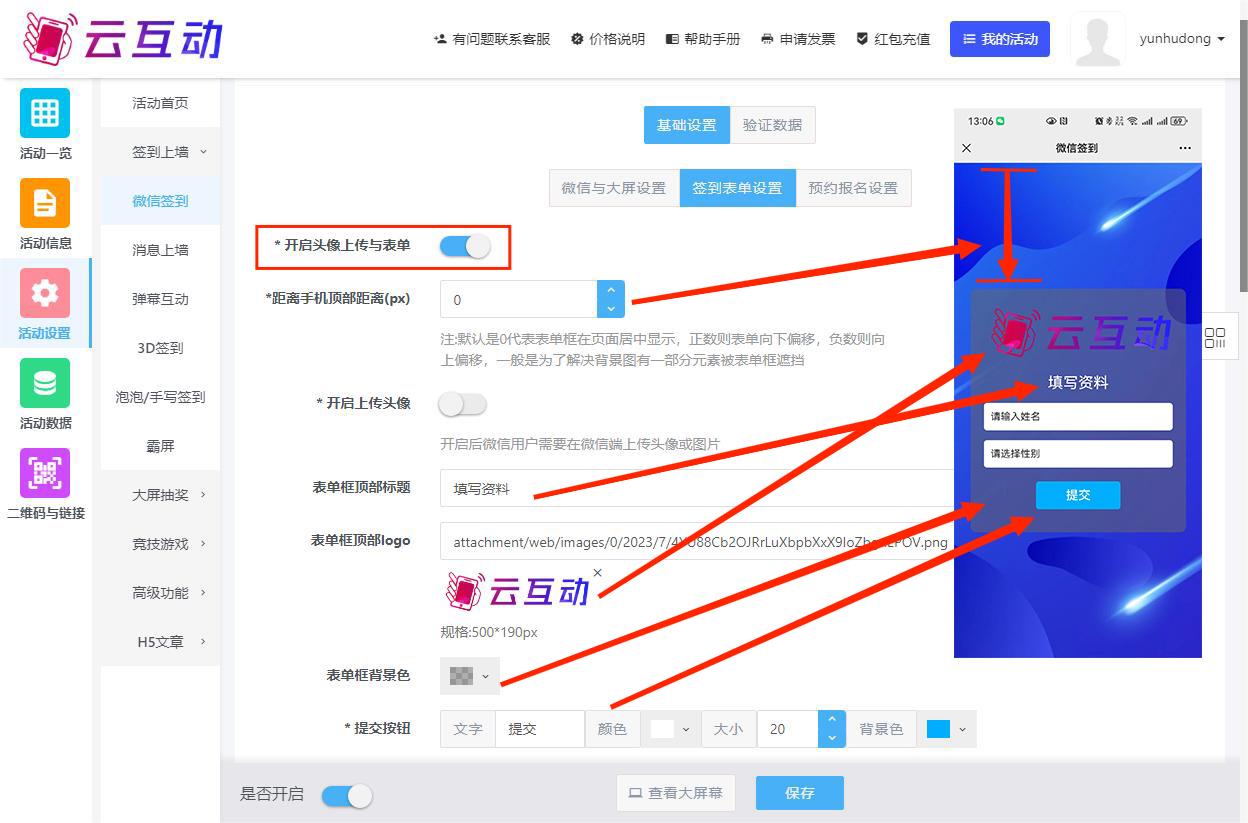Open 价格说明 from the header

608,39
